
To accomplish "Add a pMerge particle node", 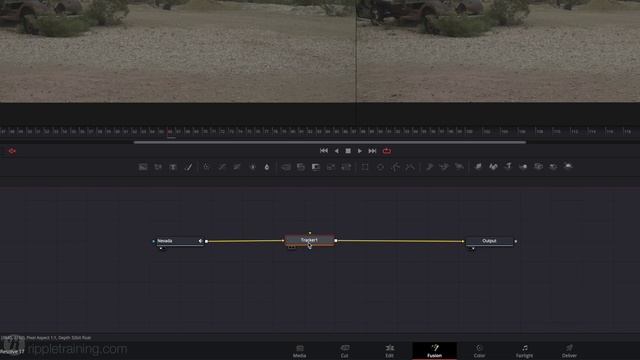I will (x=444, y=167).
